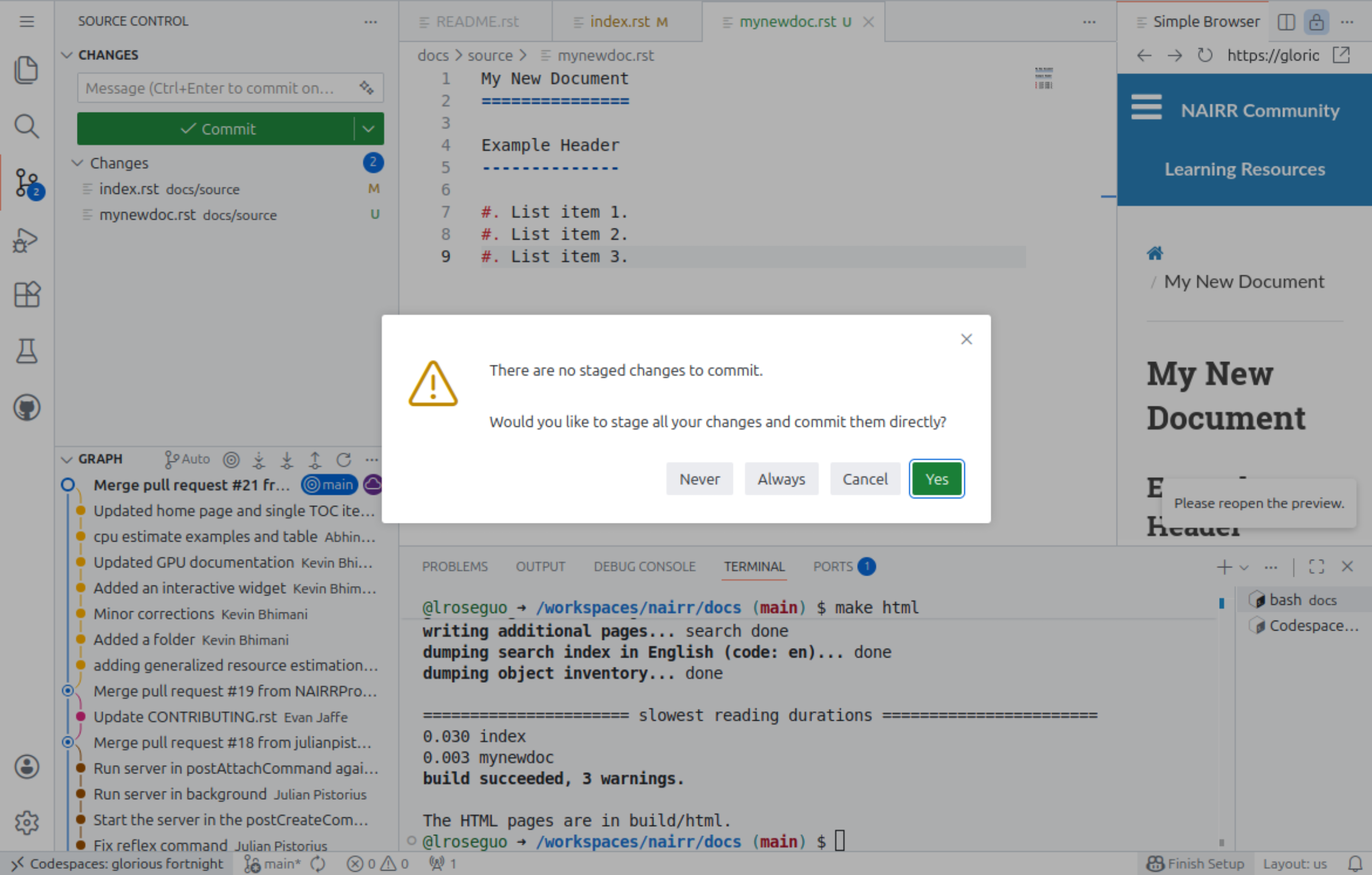
Task: Select mynewdoc.rst in Changes list
Action: click(x=228, y=215)
